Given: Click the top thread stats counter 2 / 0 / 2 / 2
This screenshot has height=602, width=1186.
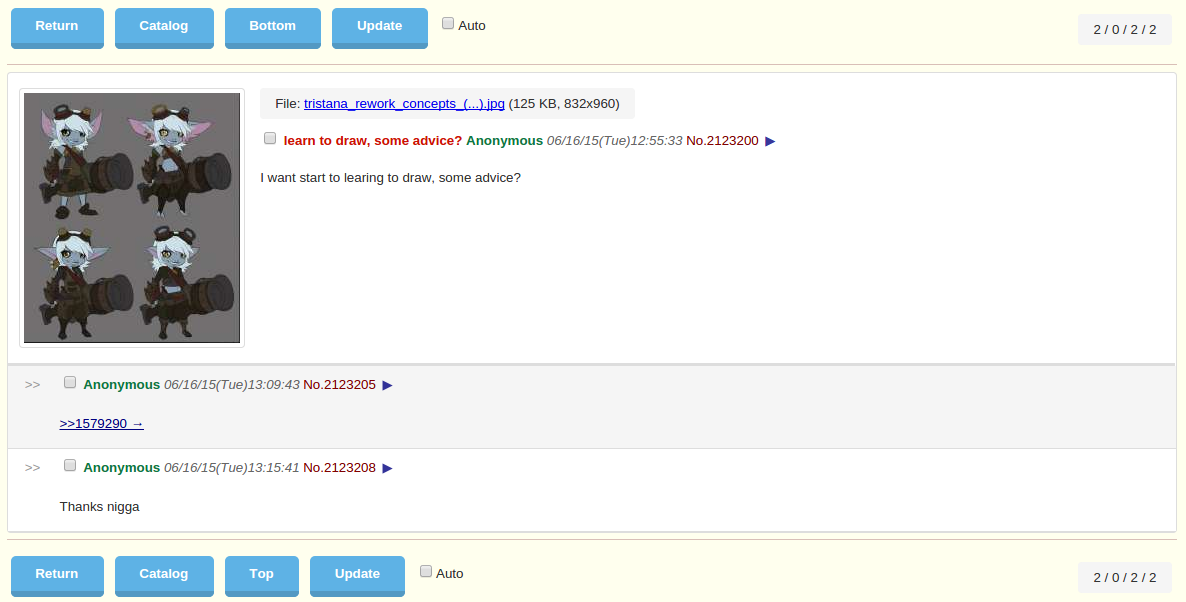Looking at the screenshot, I should point(1125,29).
